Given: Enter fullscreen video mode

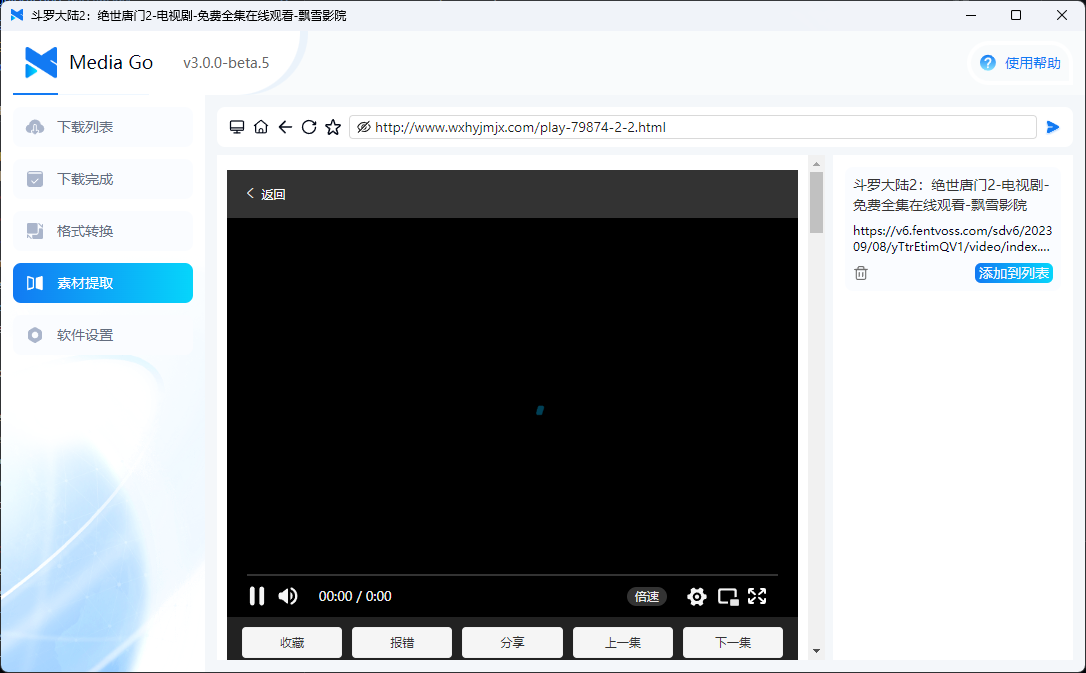Looking at the screenshot, I should [757, 596].
